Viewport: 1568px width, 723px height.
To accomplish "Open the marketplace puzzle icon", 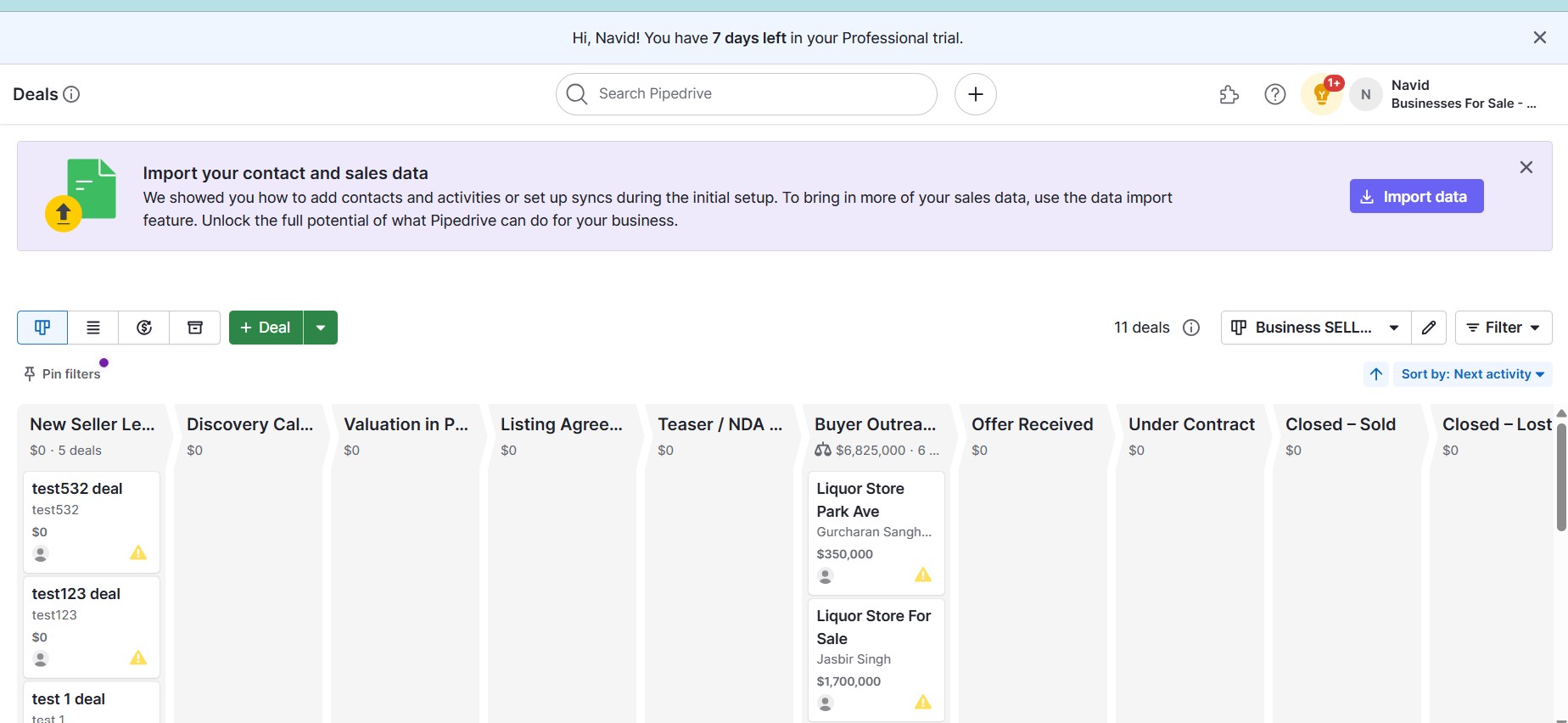I will tap(1229, 94).
